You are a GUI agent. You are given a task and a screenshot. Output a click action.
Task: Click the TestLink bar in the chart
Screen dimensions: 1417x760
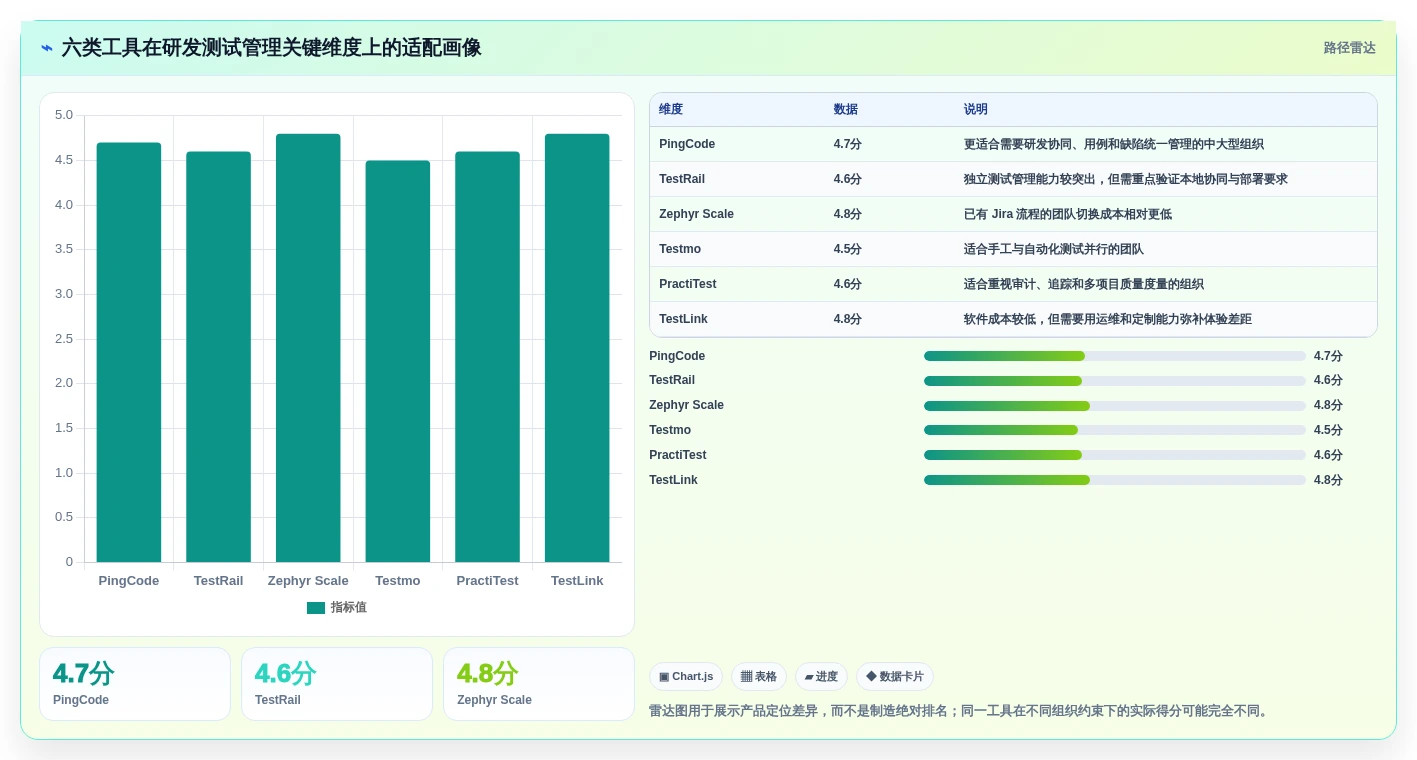[x=577, y=348]
